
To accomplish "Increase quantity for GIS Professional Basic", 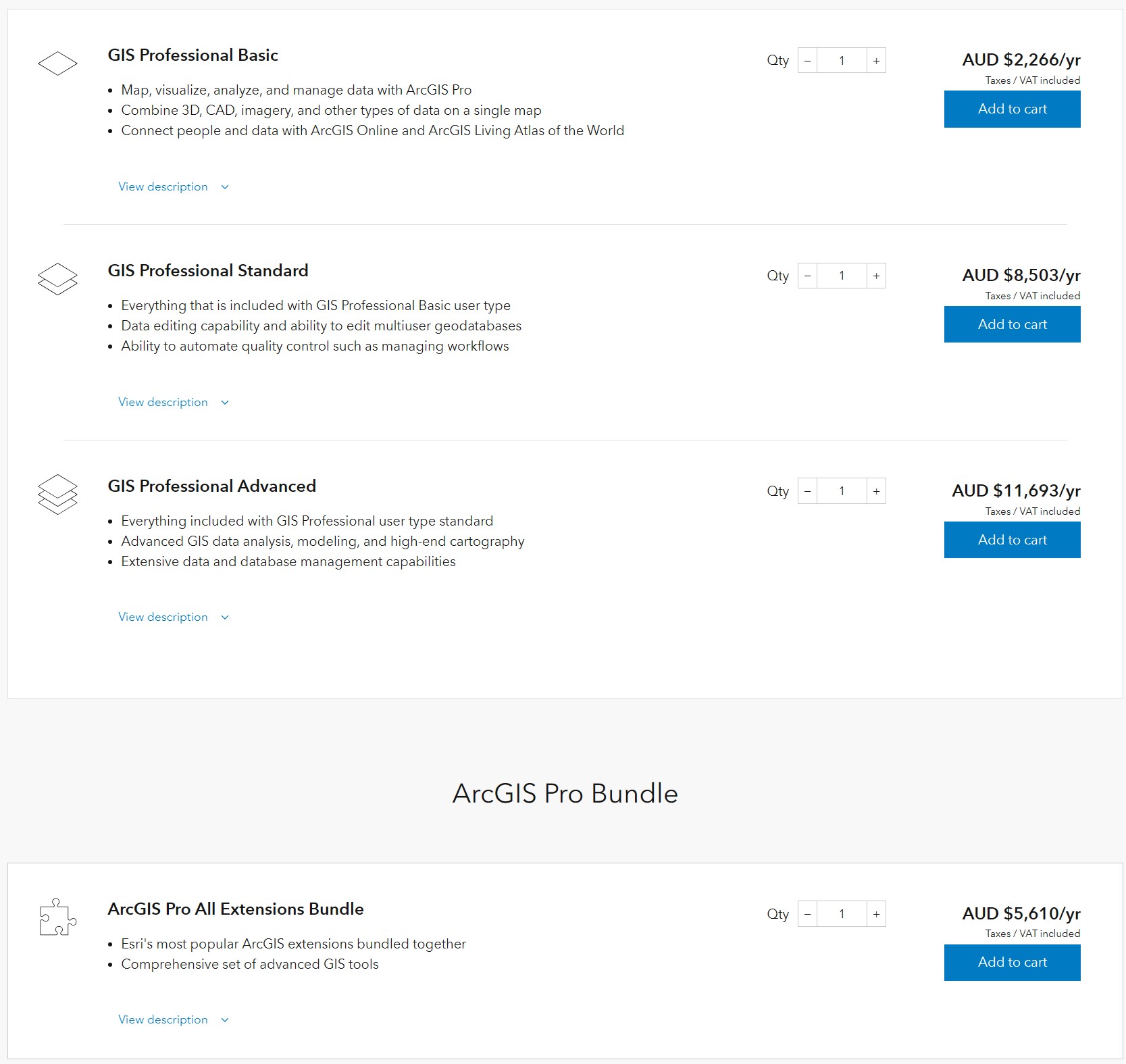I will coord(876,61).
